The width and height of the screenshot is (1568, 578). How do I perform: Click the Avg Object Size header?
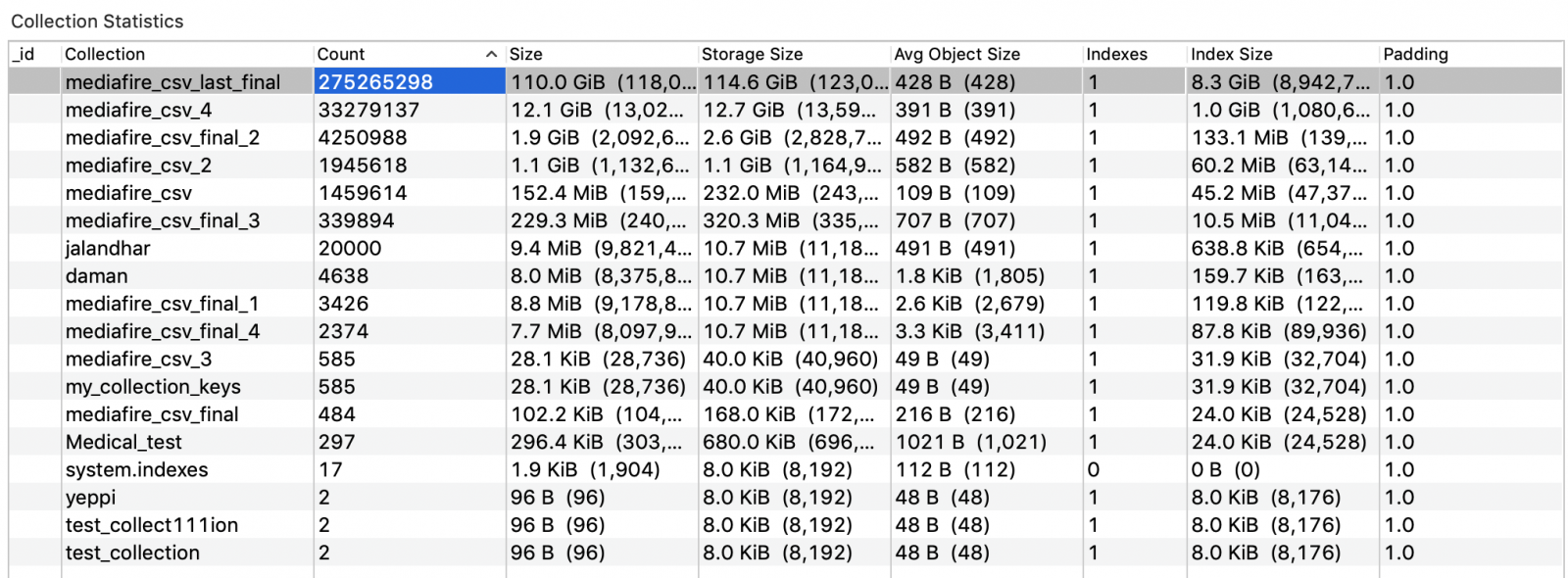coord(956,55)
